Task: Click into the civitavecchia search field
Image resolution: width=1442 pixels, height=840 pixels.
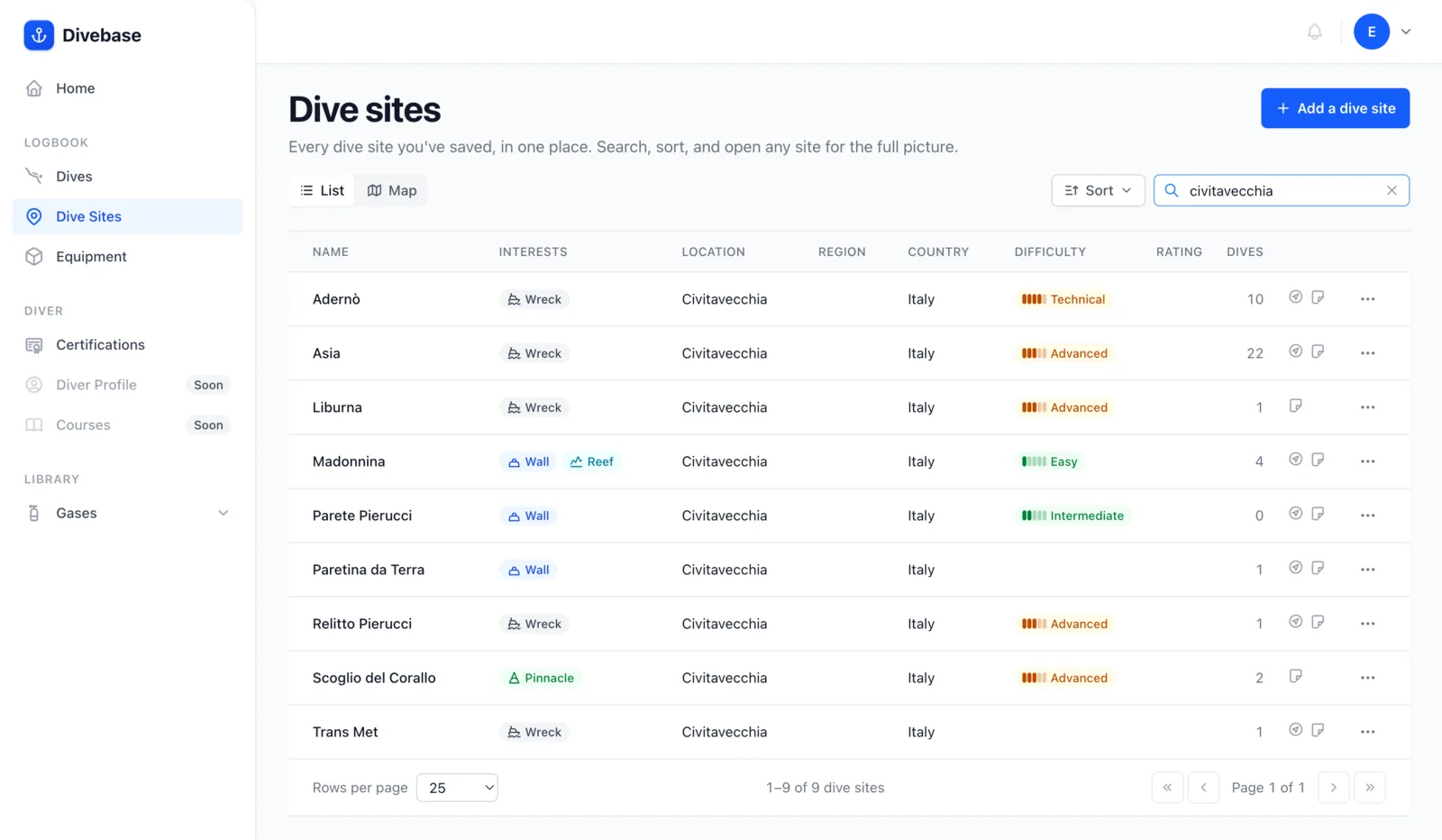Action: coord(1281,190)
